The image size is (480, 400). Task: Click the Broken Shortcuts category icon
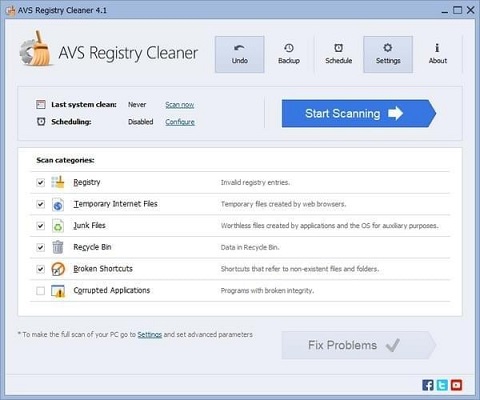click(x=58, y=269)
